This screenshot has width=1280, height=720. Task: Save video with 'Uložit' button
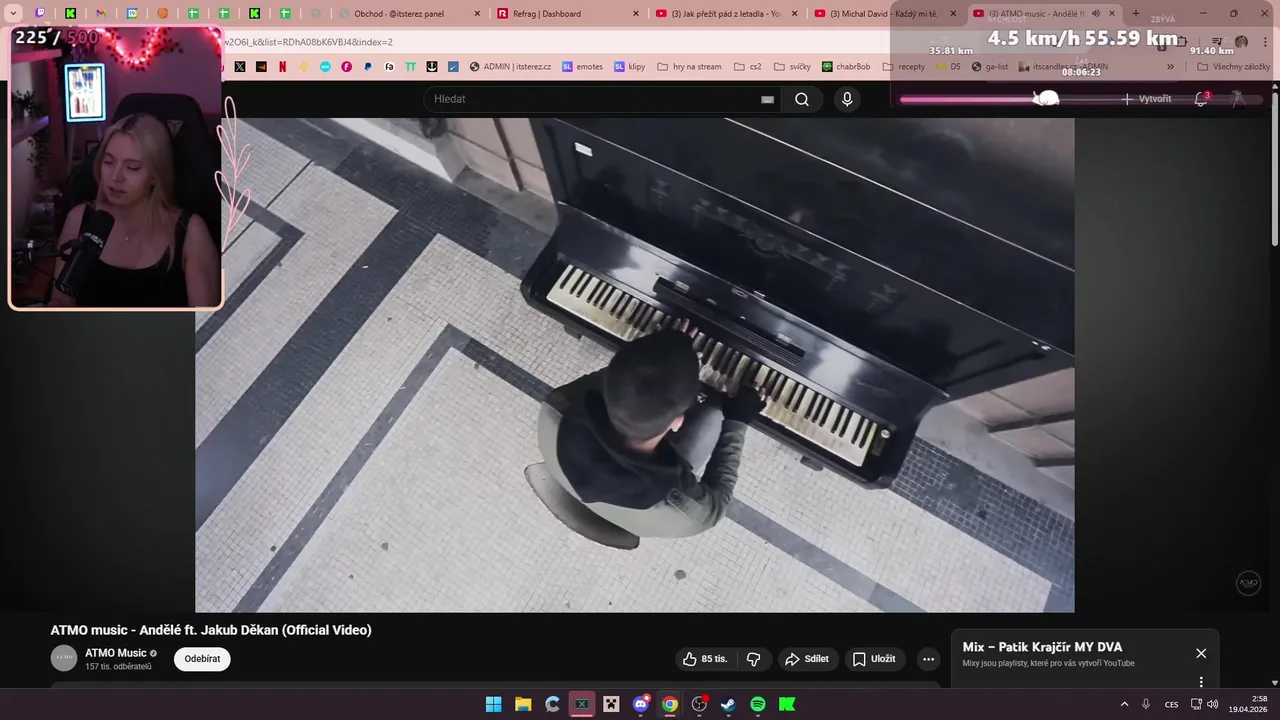[874, 659]
